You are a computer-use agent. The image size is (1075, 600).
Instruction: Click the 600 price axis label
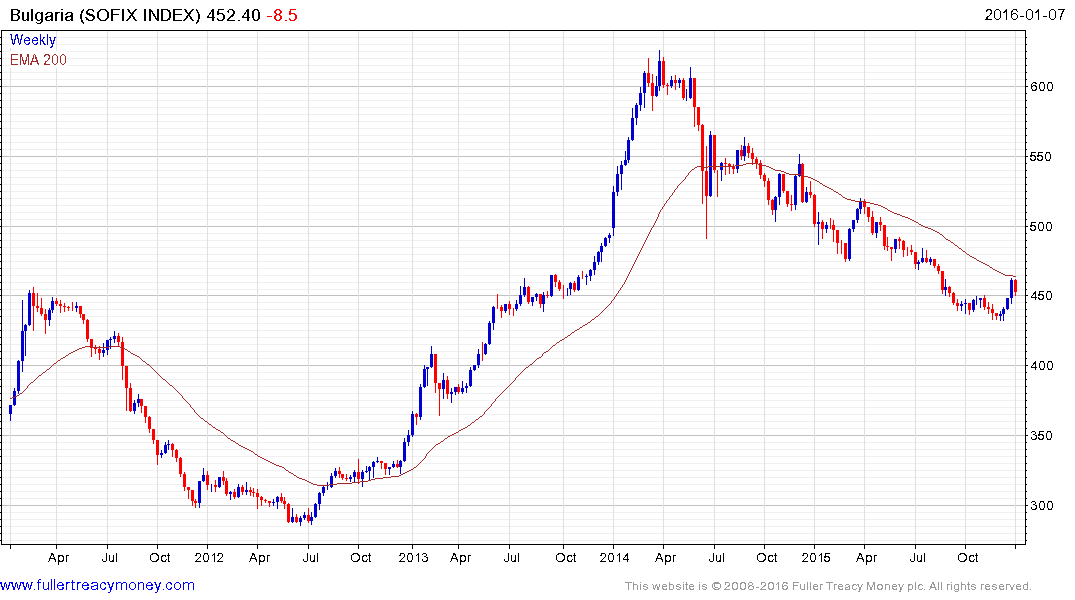click(1041, 86)
